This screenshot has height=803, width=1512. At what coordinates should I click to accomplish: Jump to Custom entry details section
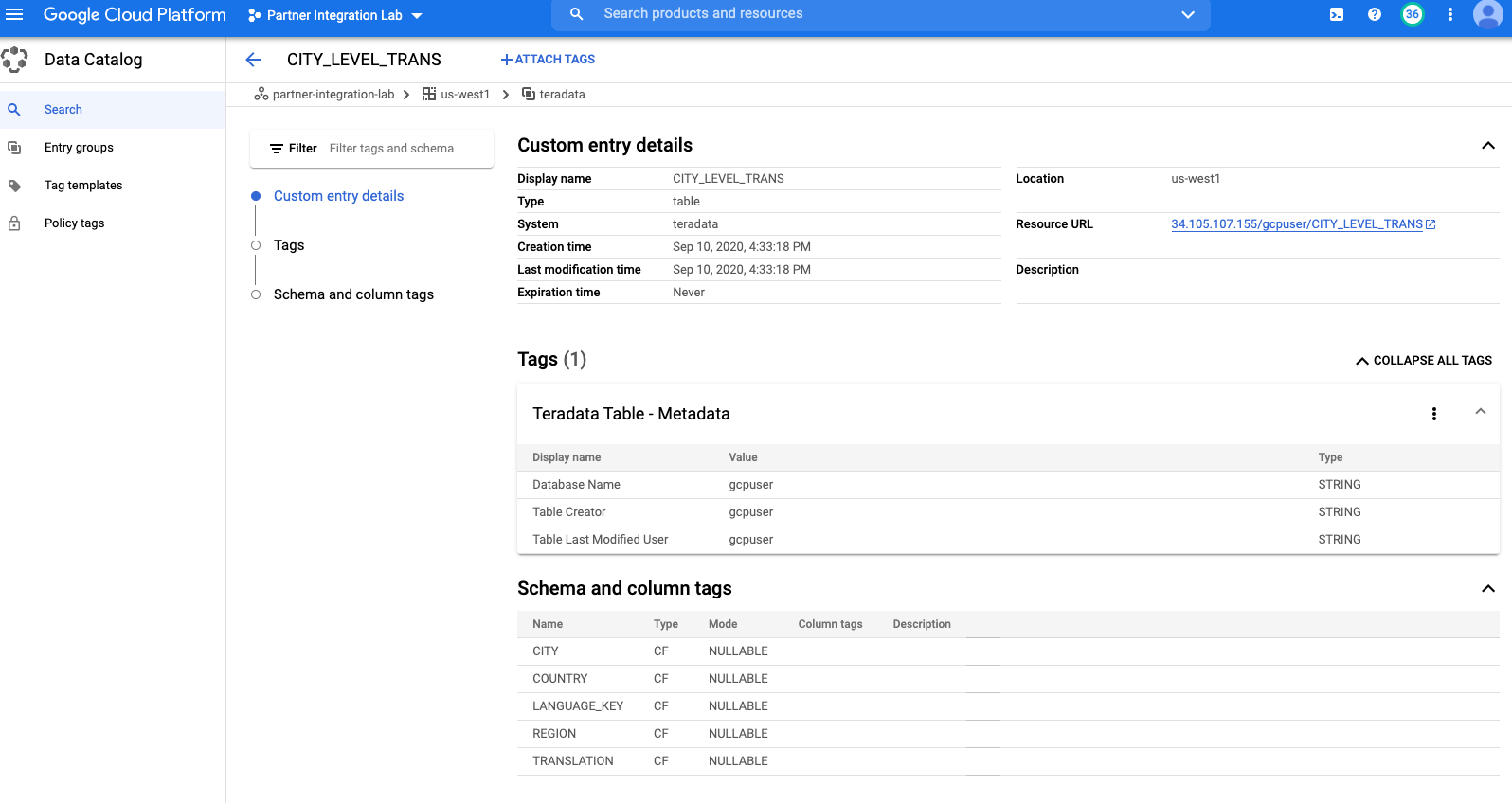click(x=338, y=196)
